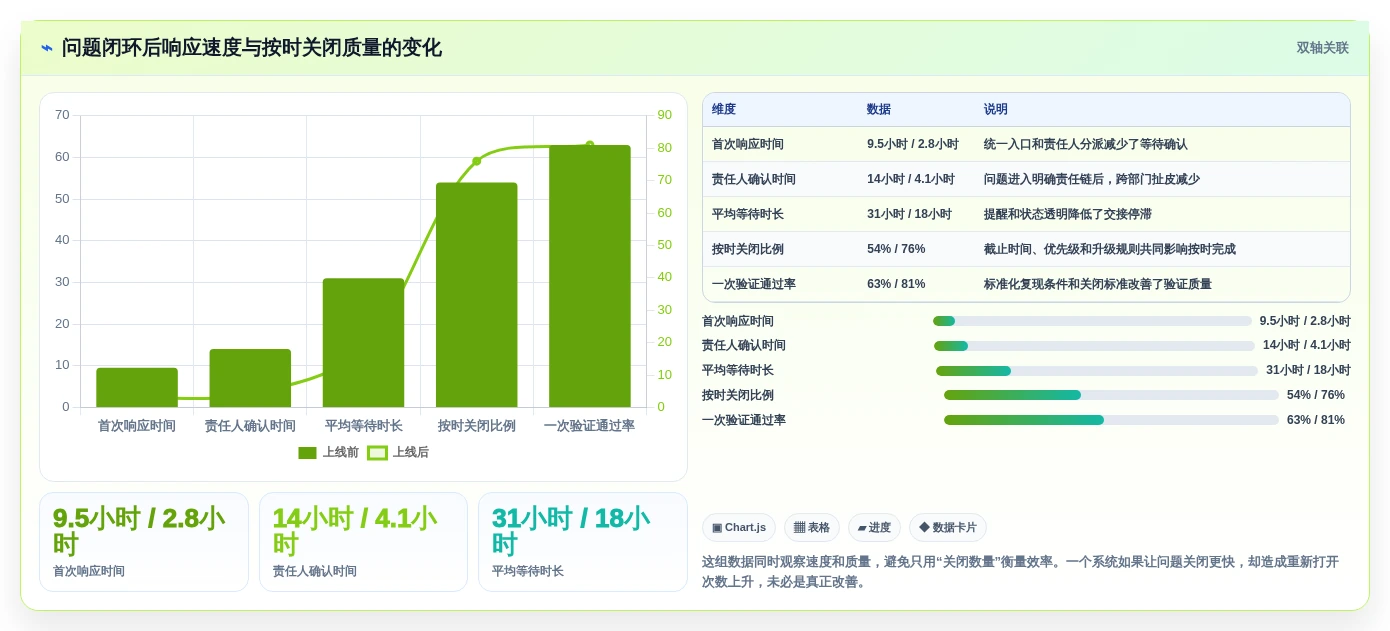Click the 一次验证通过率 progress bar
Screen dimensions: 1390x631
[1111, 420]
